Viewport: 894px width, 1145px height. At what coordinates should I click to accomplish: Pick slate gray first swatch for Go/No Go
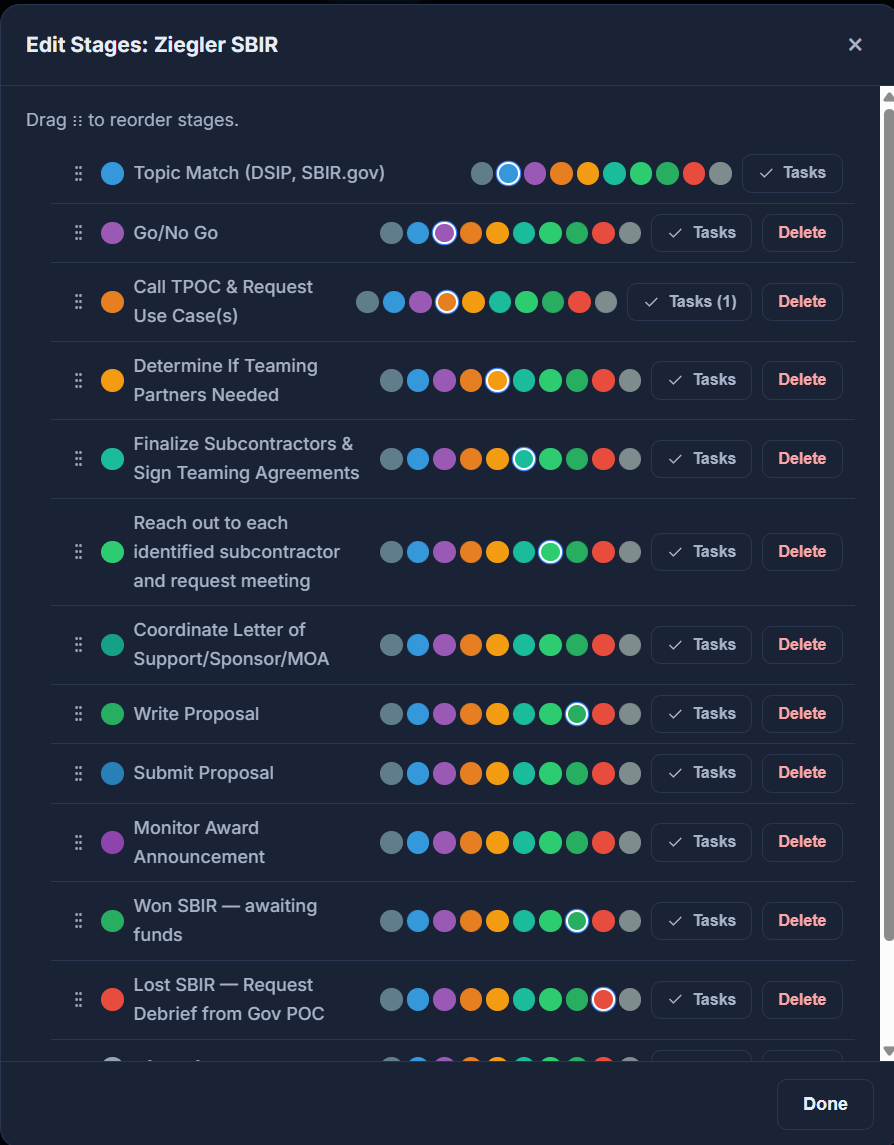[391, 233]
